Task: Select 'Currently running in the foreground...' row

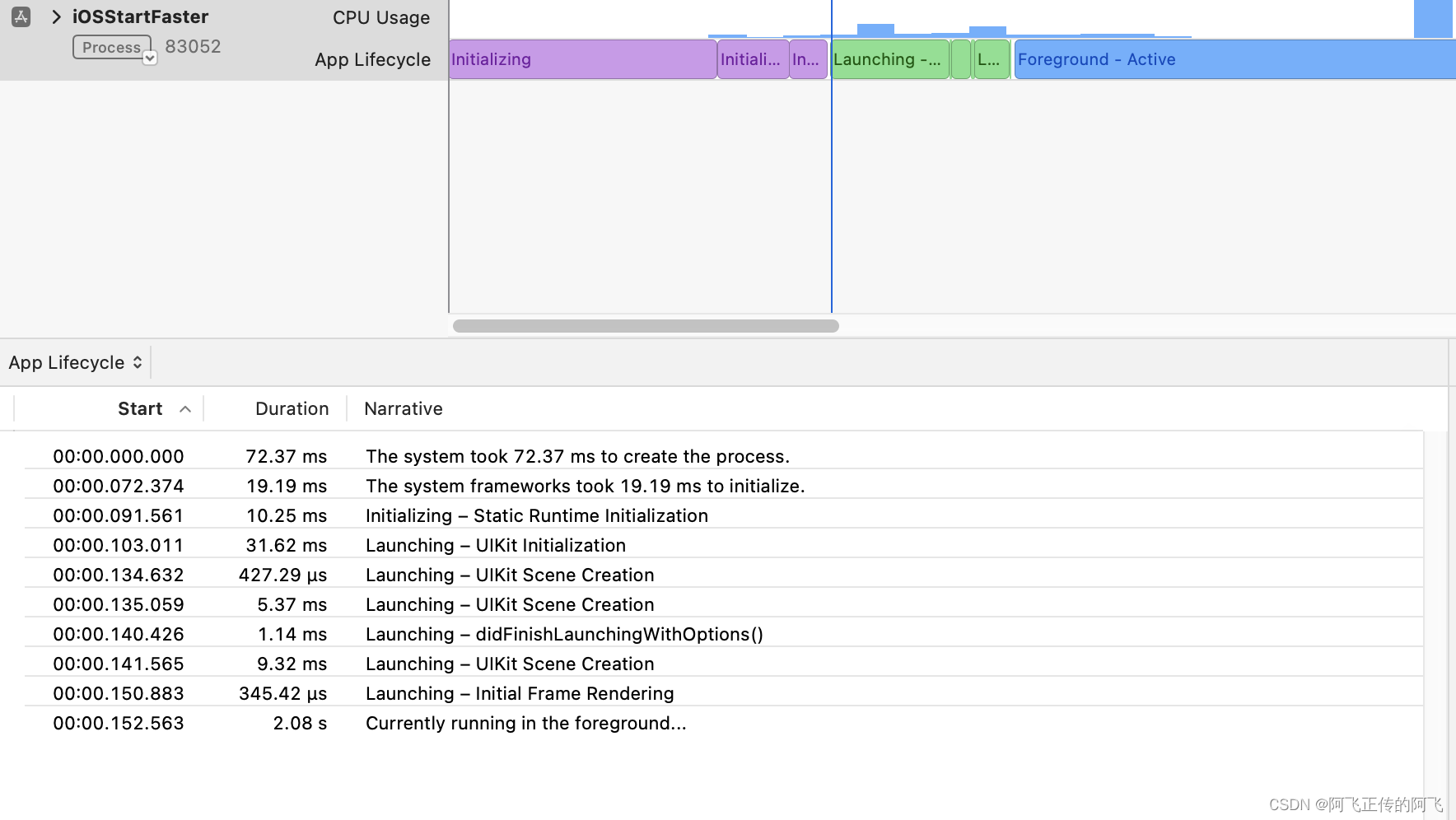Action: click(724, 723)
